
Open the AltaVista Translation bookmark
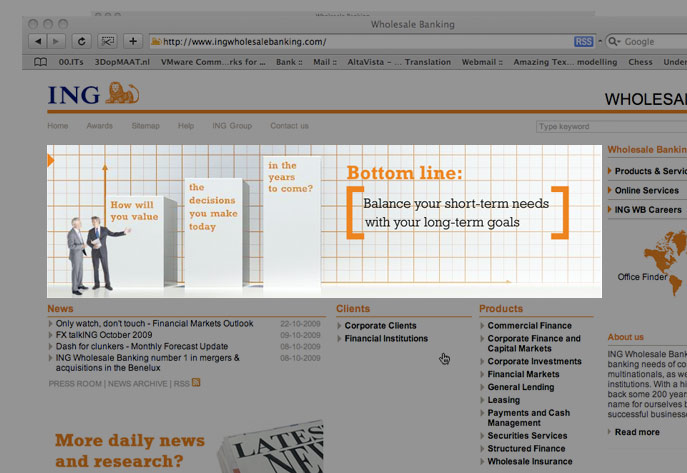click(399, 62)
